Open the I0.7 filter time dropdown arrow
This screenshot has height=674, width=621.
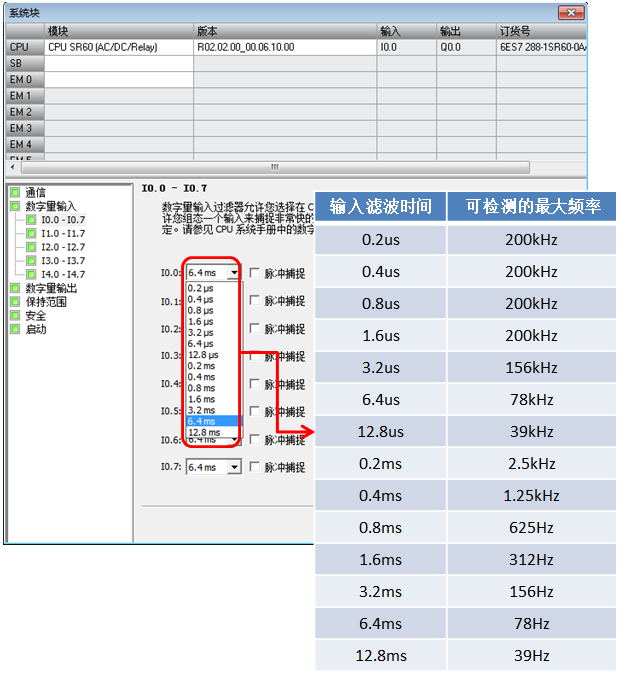(x=234, y=467)
